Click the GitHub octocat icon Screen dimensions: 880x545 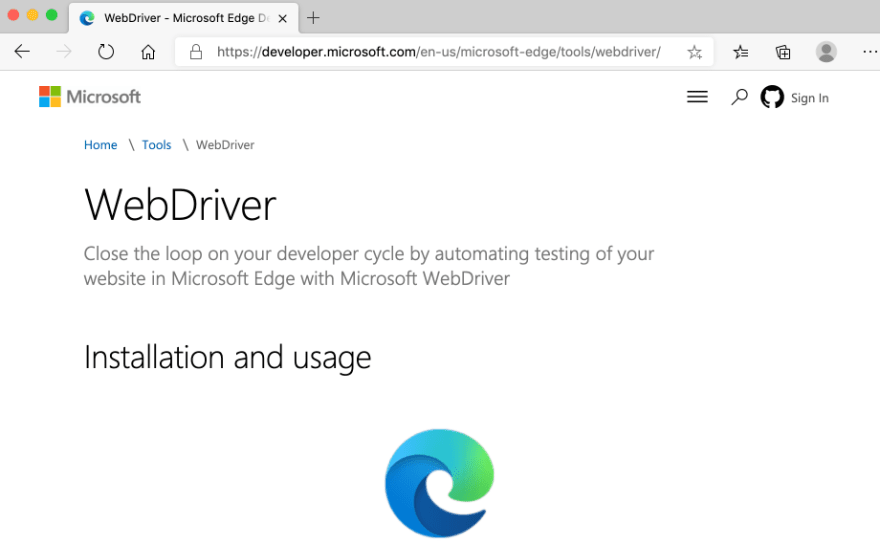click(x=772, y=97)
